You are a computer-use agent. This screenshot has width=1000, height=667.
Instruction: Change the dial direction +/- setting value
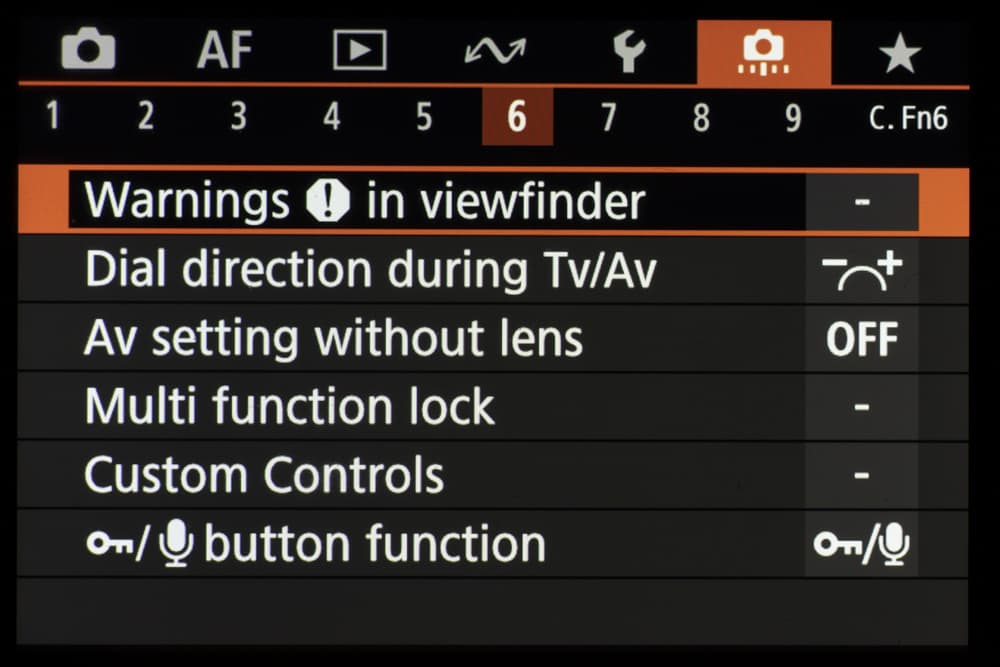861,271
